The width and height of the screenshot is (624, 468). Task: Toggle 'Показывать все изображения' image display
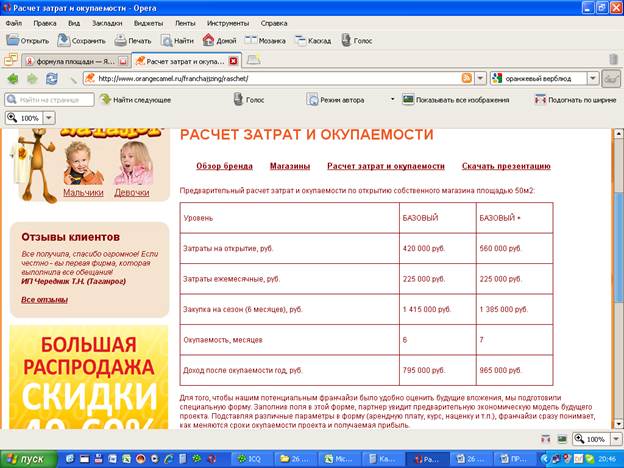point(408,99)
